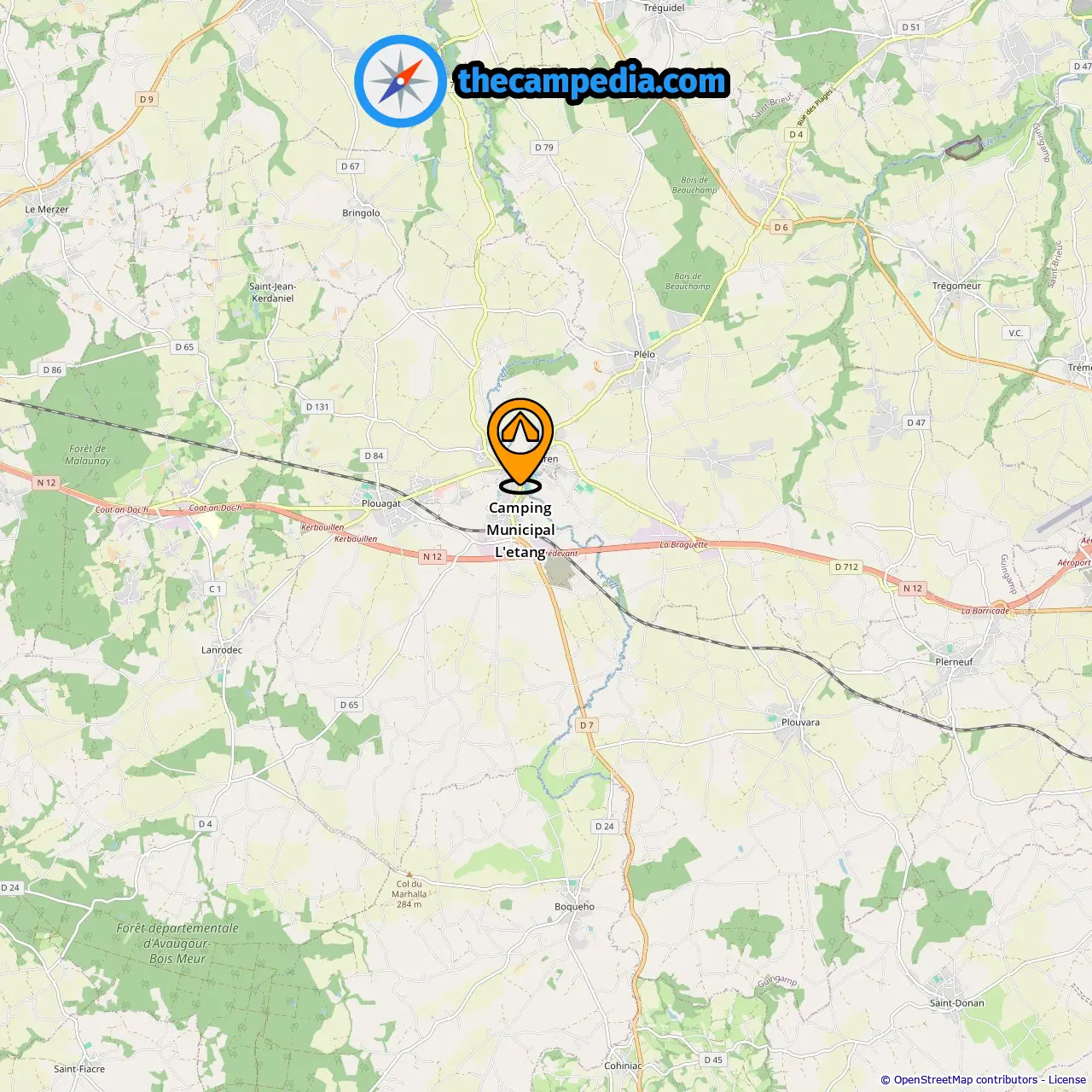This screenshot has height=1092, width=1092.
Task: Select the Trégomeur town label
Action: pos(956,286)
